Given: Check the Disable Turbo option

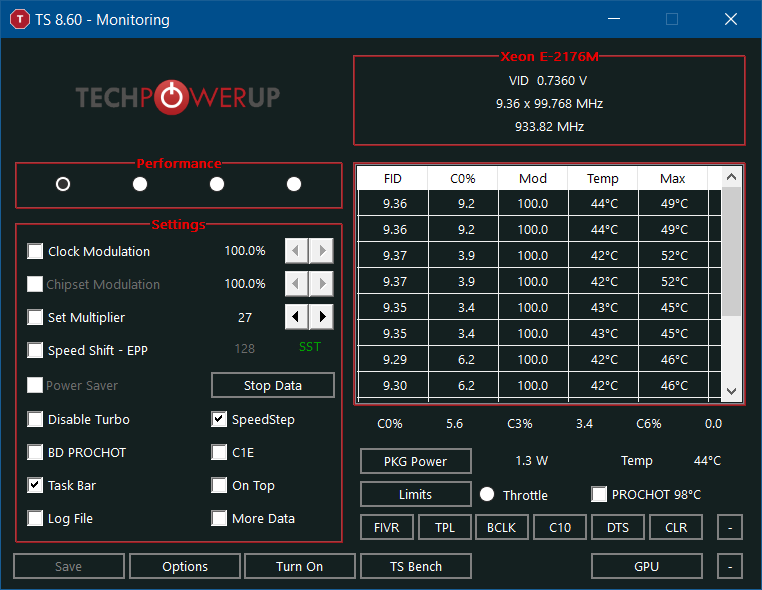Looking at the screenshot, I should (35, 419).
